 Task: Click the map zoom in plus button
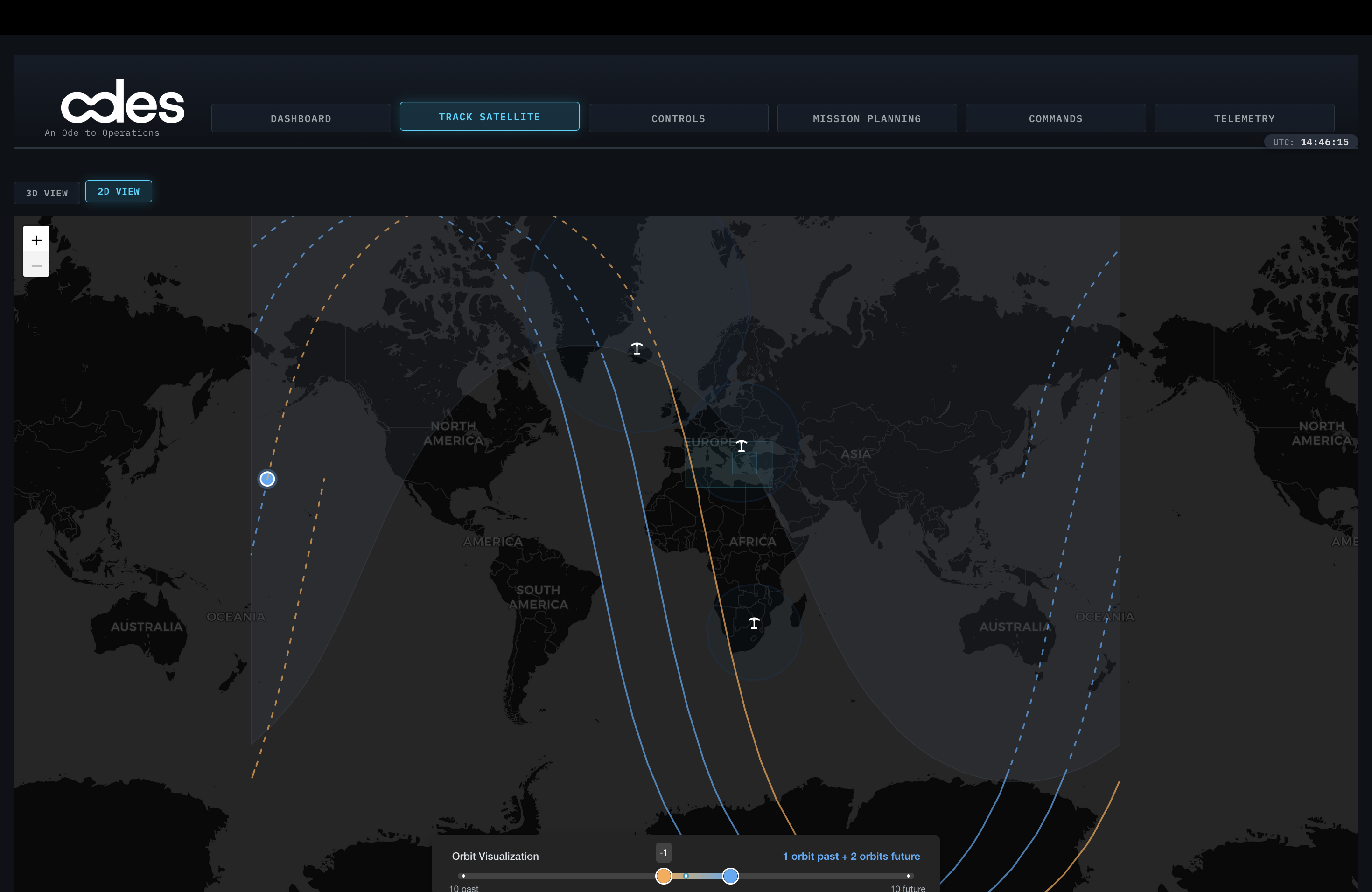pos(36,240)
